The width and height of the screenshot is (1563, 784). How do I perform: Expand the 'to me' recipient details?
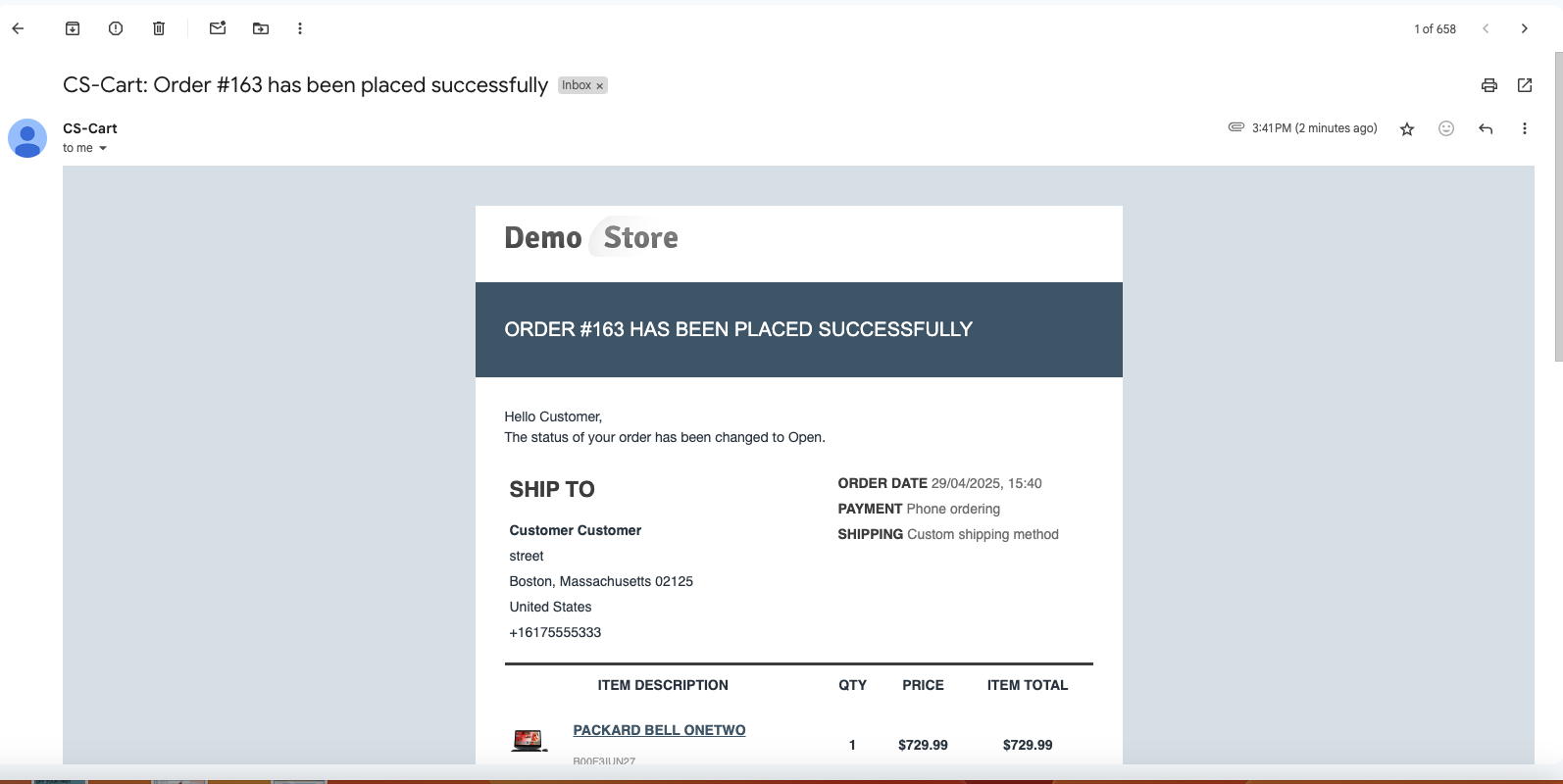click(x=103, y=149)
